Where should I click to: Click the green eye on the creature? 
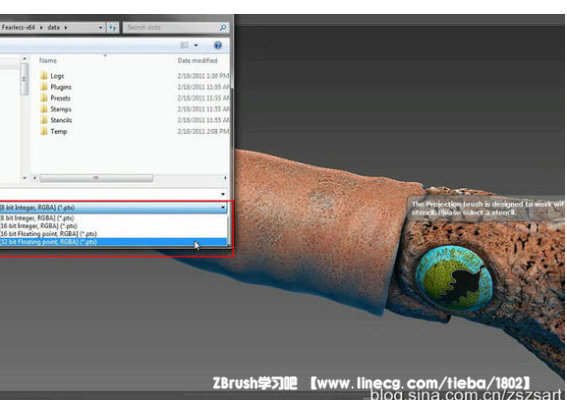pyautogui.click(x=454, y=278)
